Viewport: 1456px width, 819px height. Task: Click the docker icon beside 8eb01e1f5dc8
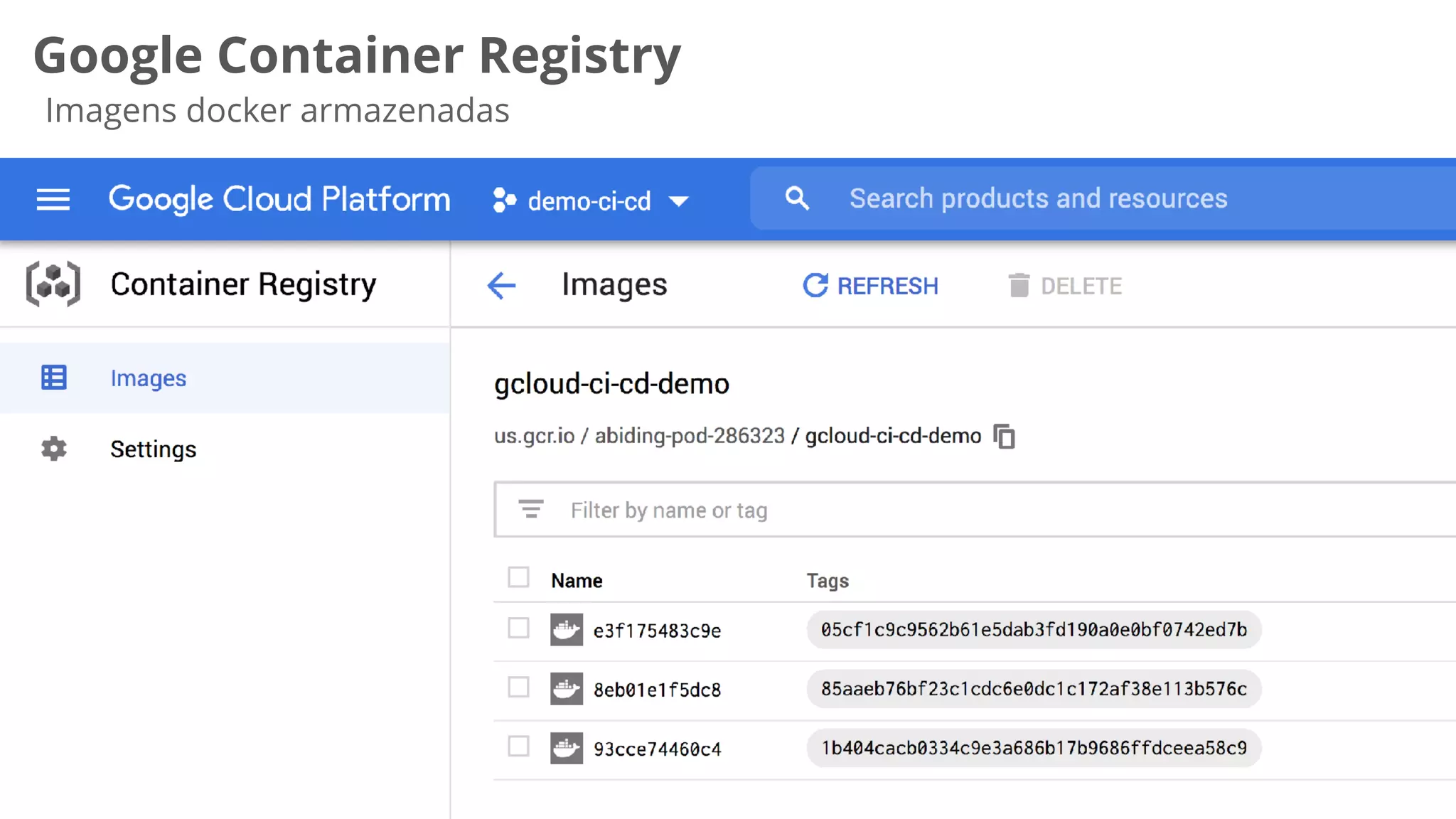point(567,689)
